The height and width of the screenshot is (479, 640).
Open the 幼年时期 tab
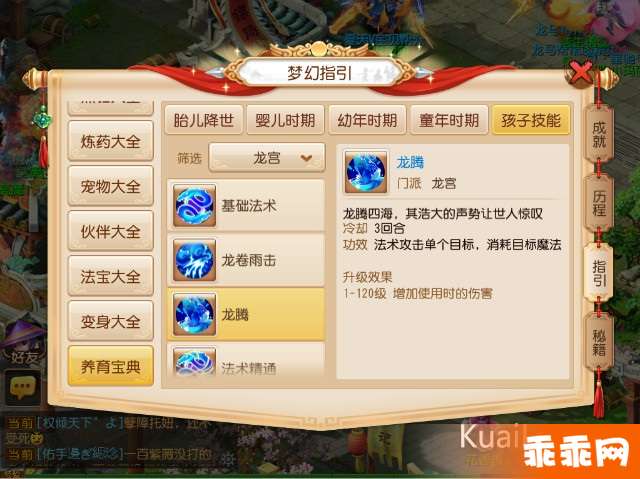367,120
